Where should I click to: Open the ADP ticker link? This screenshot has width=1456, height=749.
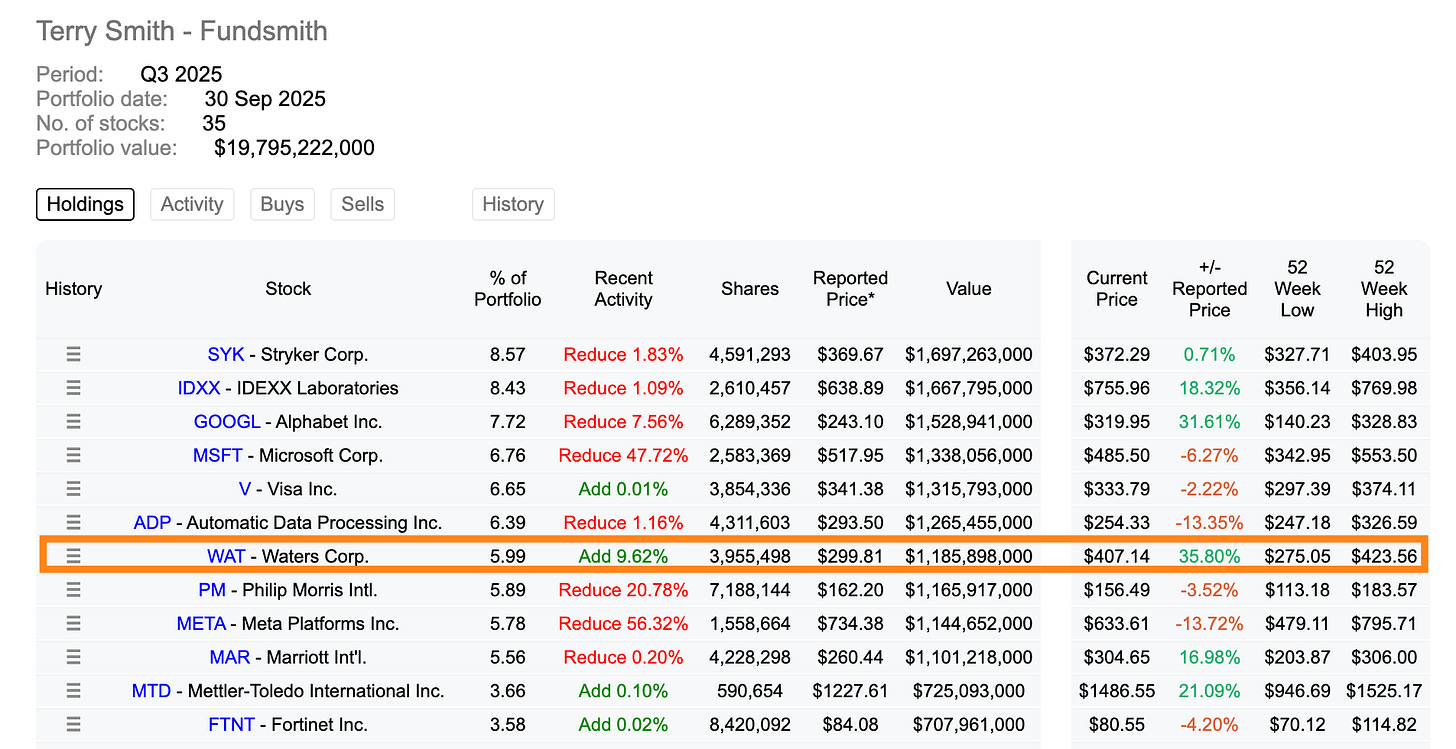pyautogui.click(x=152, y=523)
